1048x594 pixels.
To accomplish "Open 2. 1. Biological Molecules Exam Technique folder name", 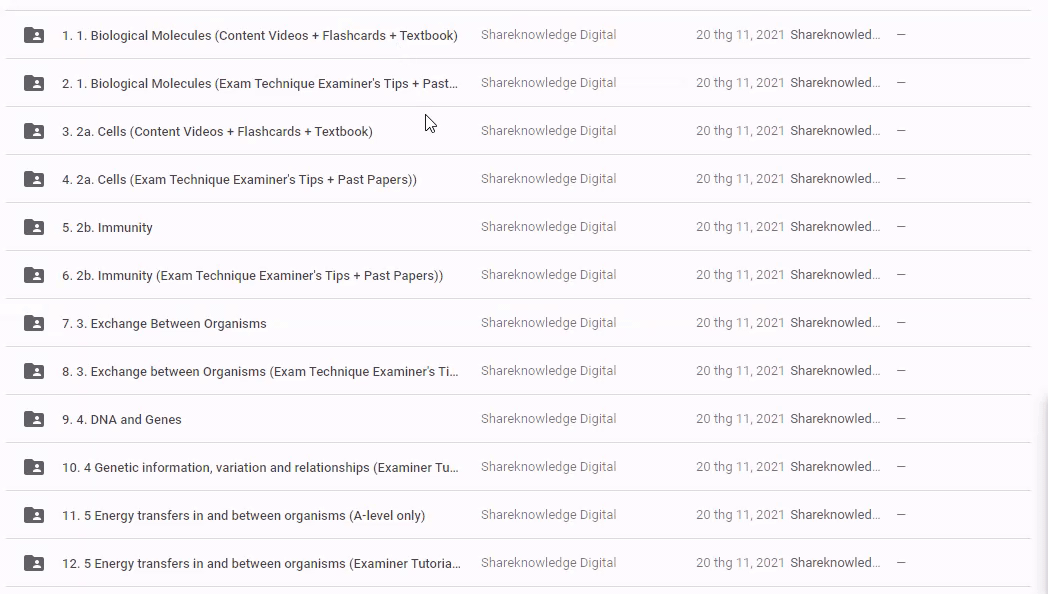I will (x=260, y=83).
